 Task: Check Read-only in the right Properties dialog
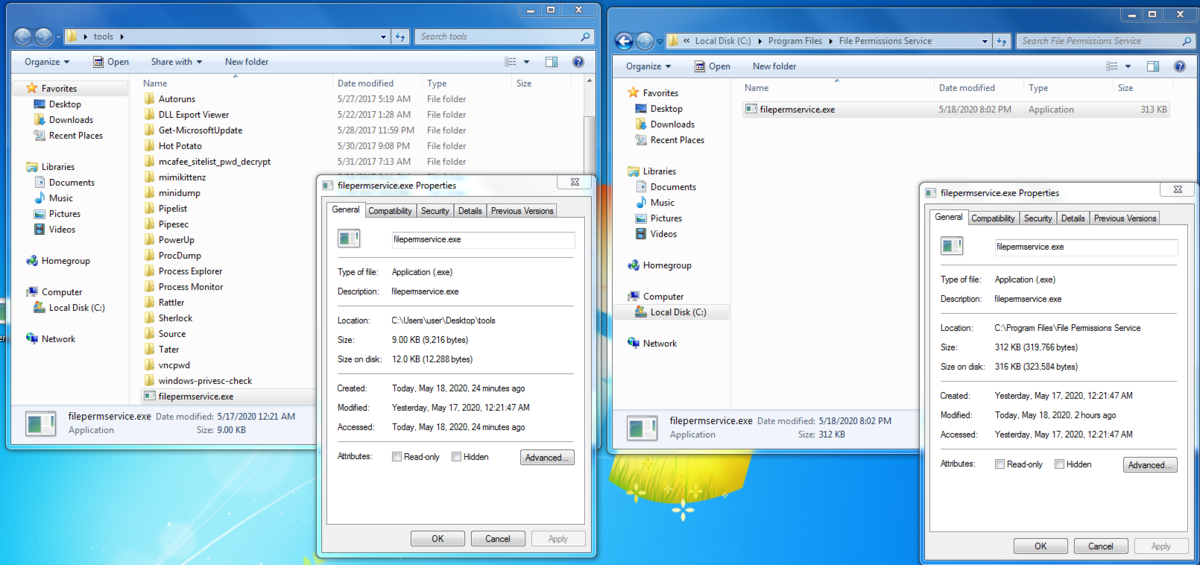coord(1000,464)
